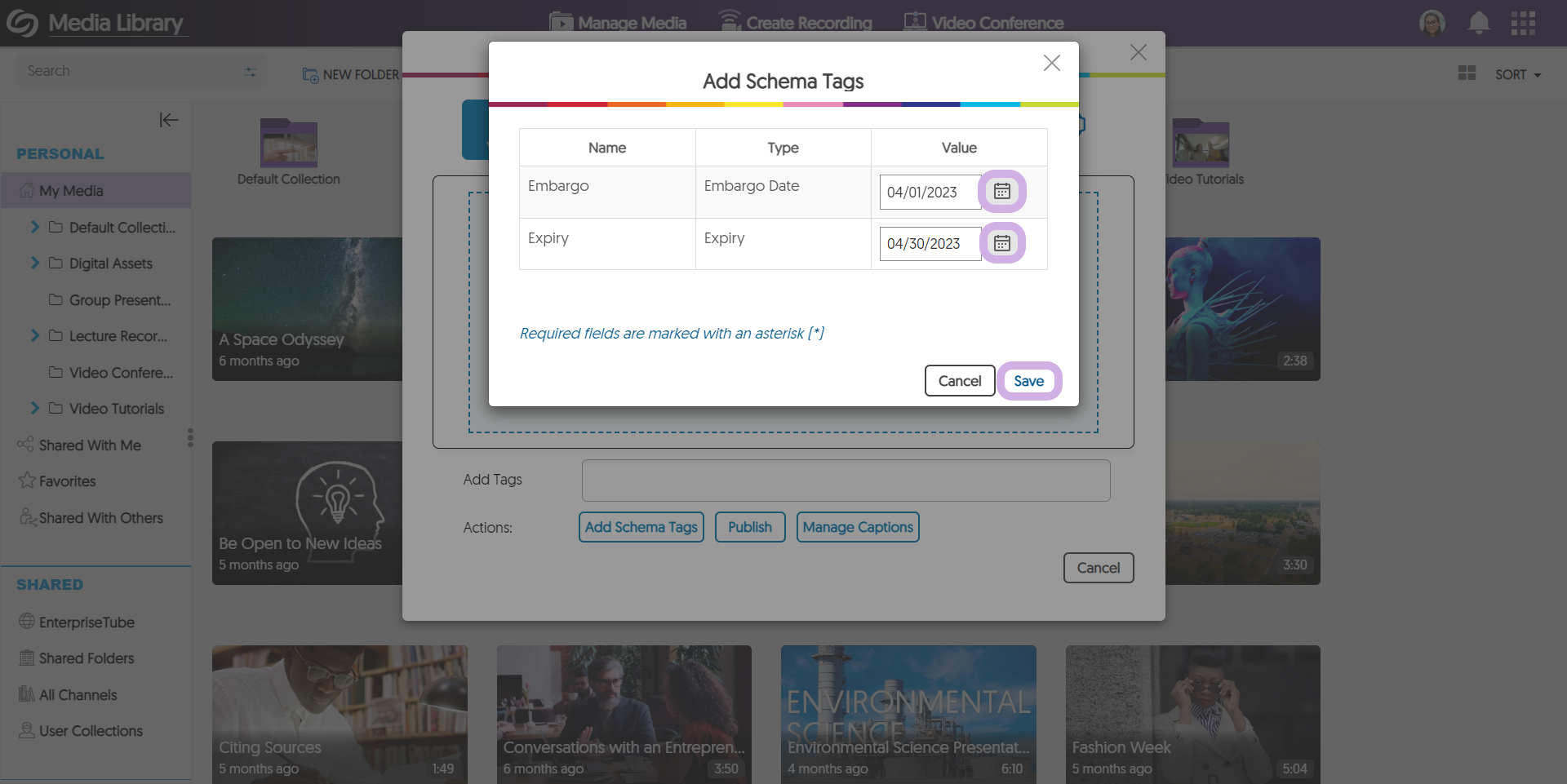Click the Manage Captions button
The image size is (1567, 784).
[x=857, y=527]
